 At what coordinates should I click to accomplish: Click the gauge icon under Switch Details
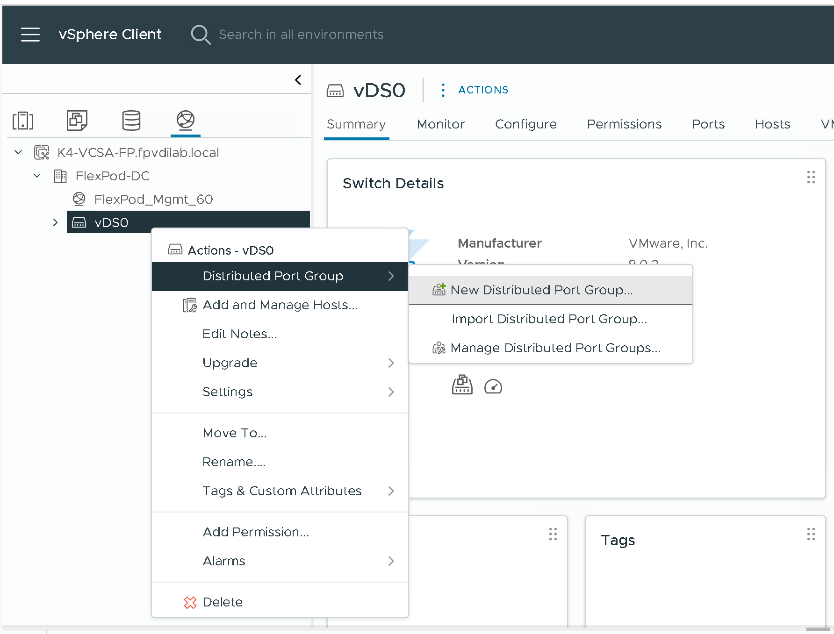[x=493, y=387]
